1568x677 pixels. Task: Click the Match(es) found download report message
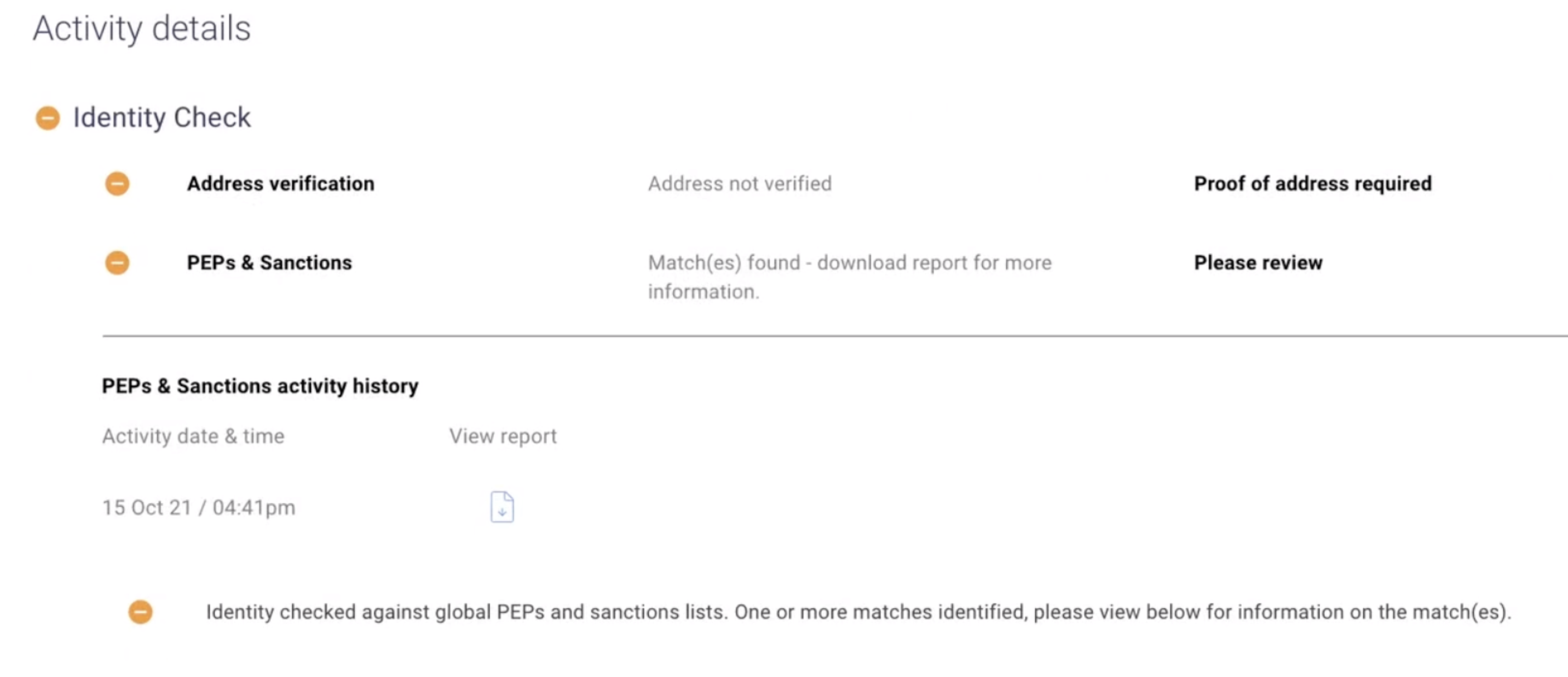849,277
